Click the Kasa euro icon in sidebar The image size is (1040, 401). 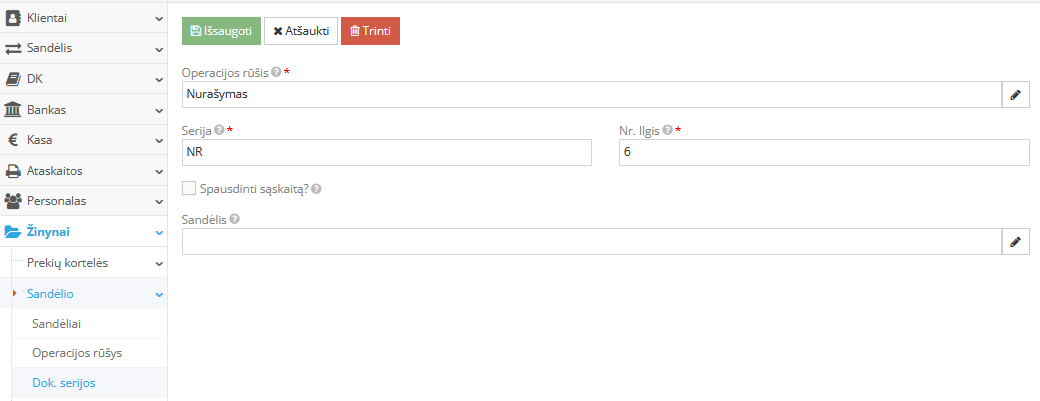(x=13, y=140)
